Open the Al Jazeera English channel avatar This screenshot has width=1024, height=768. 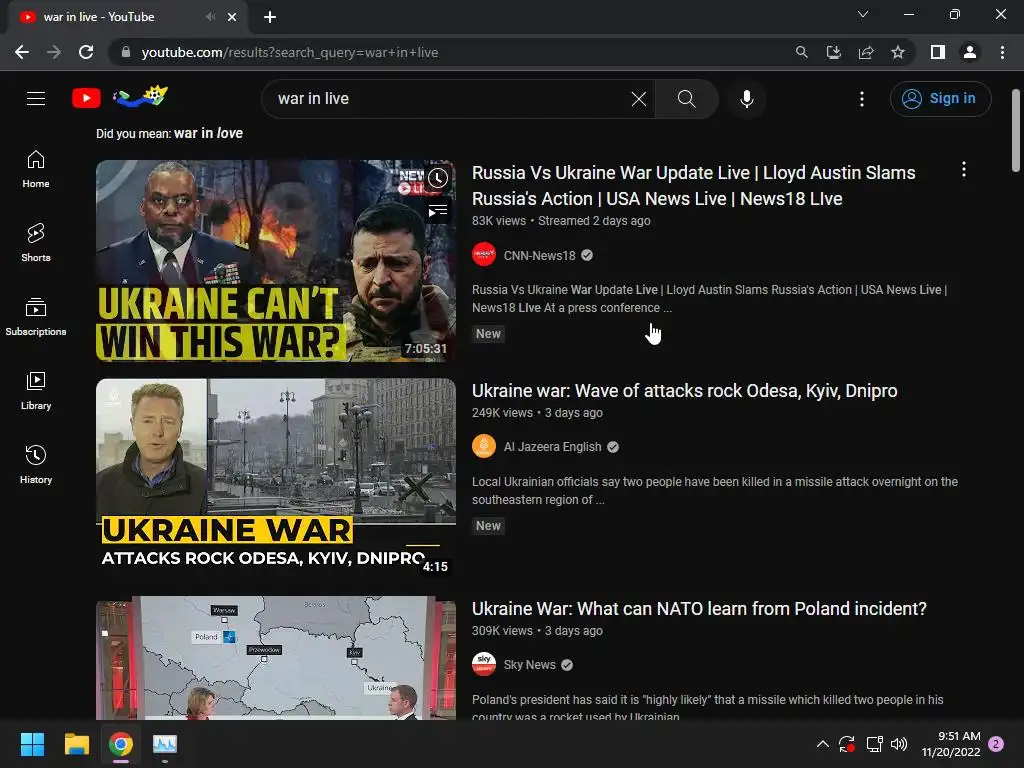[484, 447]
